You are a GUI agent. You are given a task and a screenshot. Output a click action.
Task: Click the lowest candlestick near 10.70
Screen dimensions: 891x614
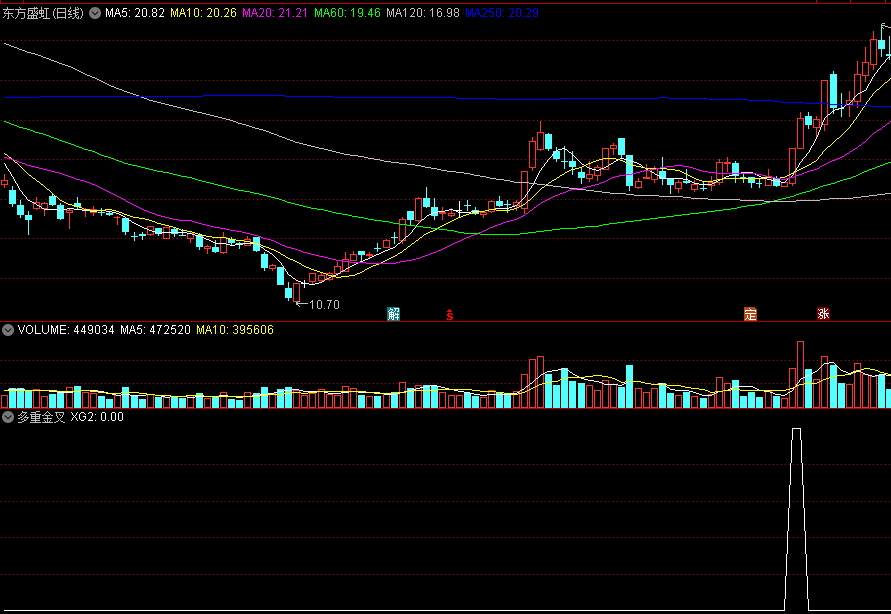click(x=296, y=293)
